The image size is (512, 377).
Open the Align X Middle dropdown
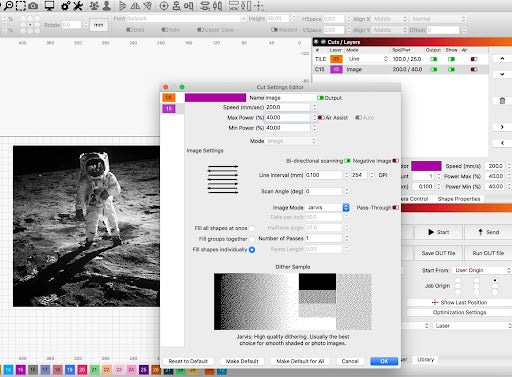pyautogui.click(x=390, y=19)
